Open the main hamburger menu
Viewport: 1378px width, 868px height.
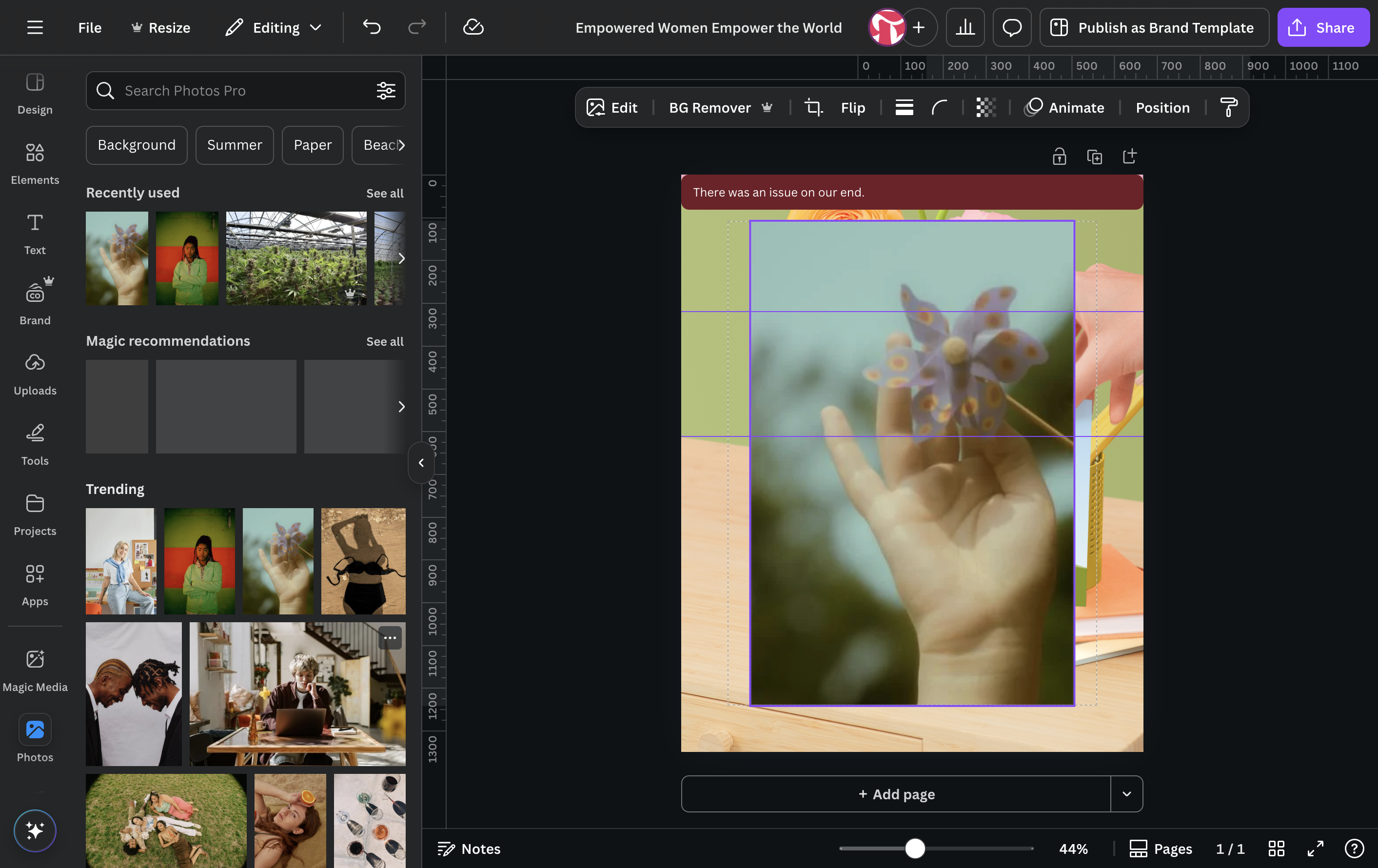coord(35,27)
